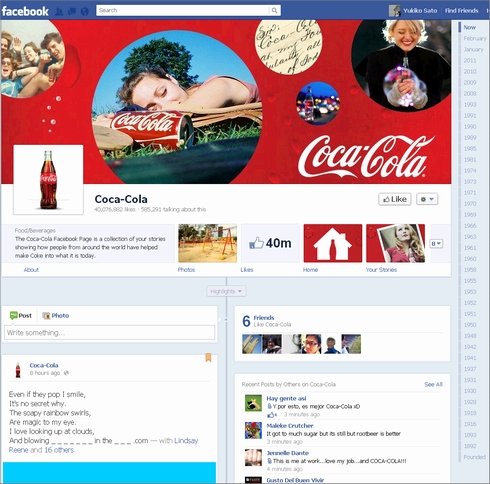490x484 pixels.
Task: Open Coca-Cola post author link
Action: click(x=44, y=365)
